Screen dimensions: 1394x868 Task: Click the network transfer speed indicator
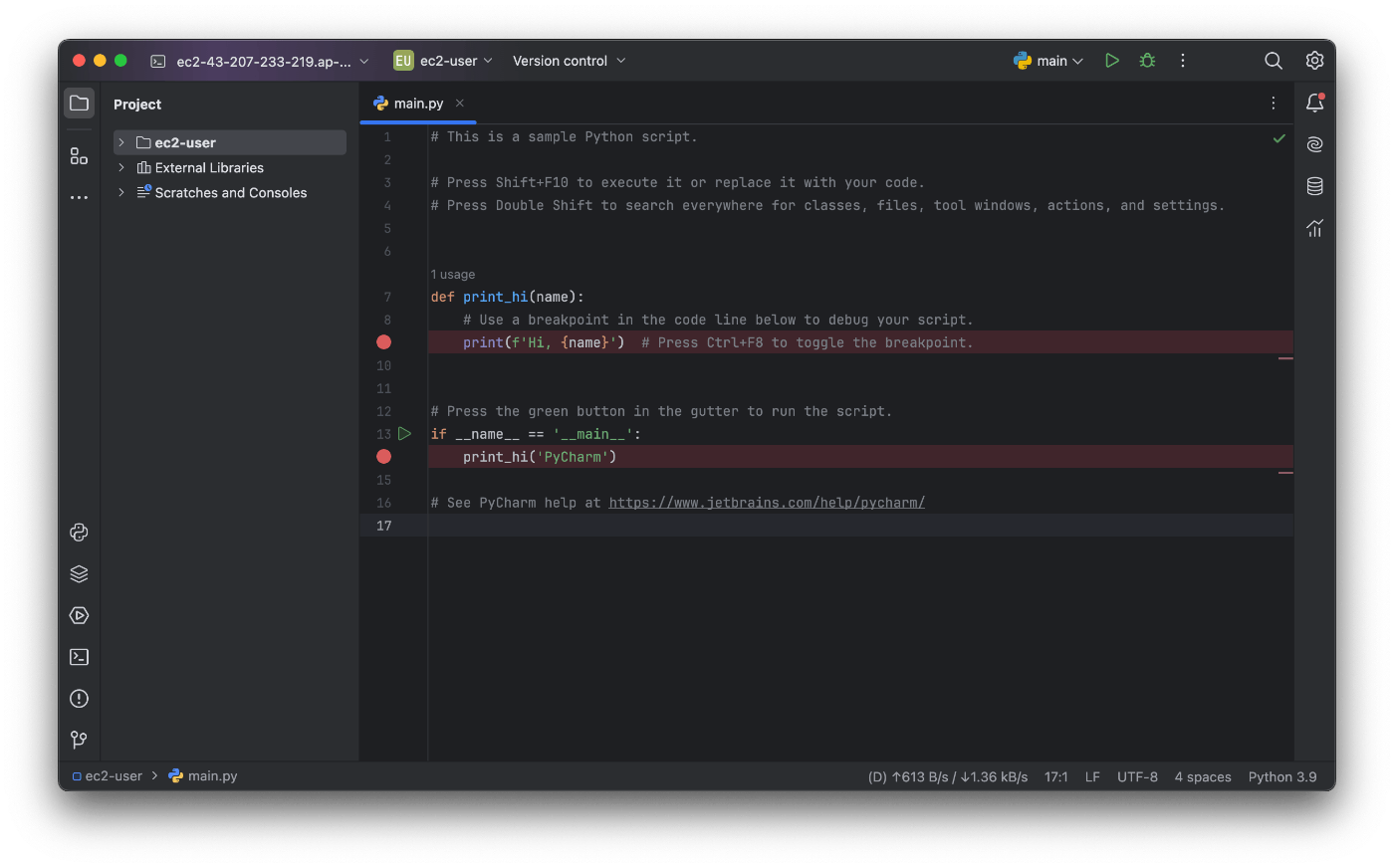[948, 777]
